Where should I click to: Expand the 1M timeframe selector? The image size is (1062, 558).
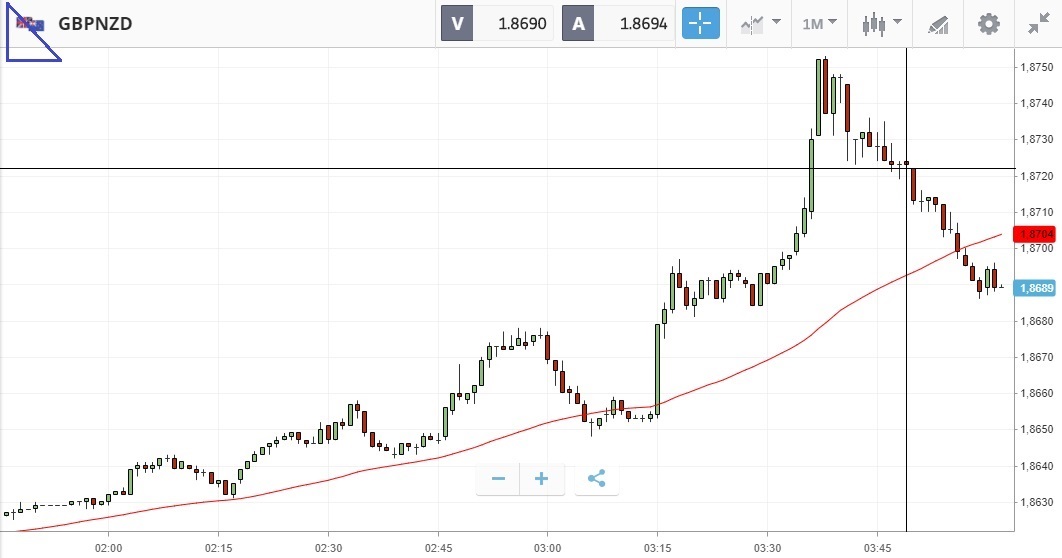[819, 23]
